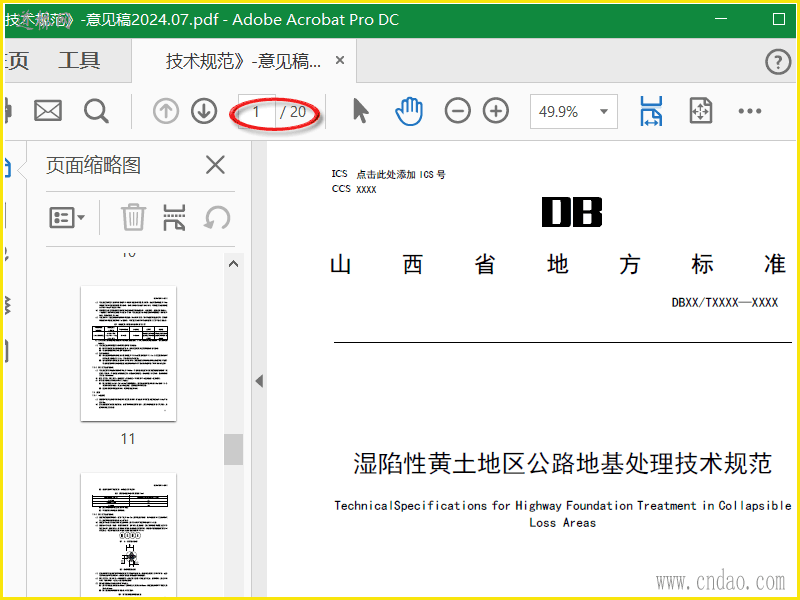Close the page thumbnails panel
Viewport: 800px width, 600px height.
(215, 165)
